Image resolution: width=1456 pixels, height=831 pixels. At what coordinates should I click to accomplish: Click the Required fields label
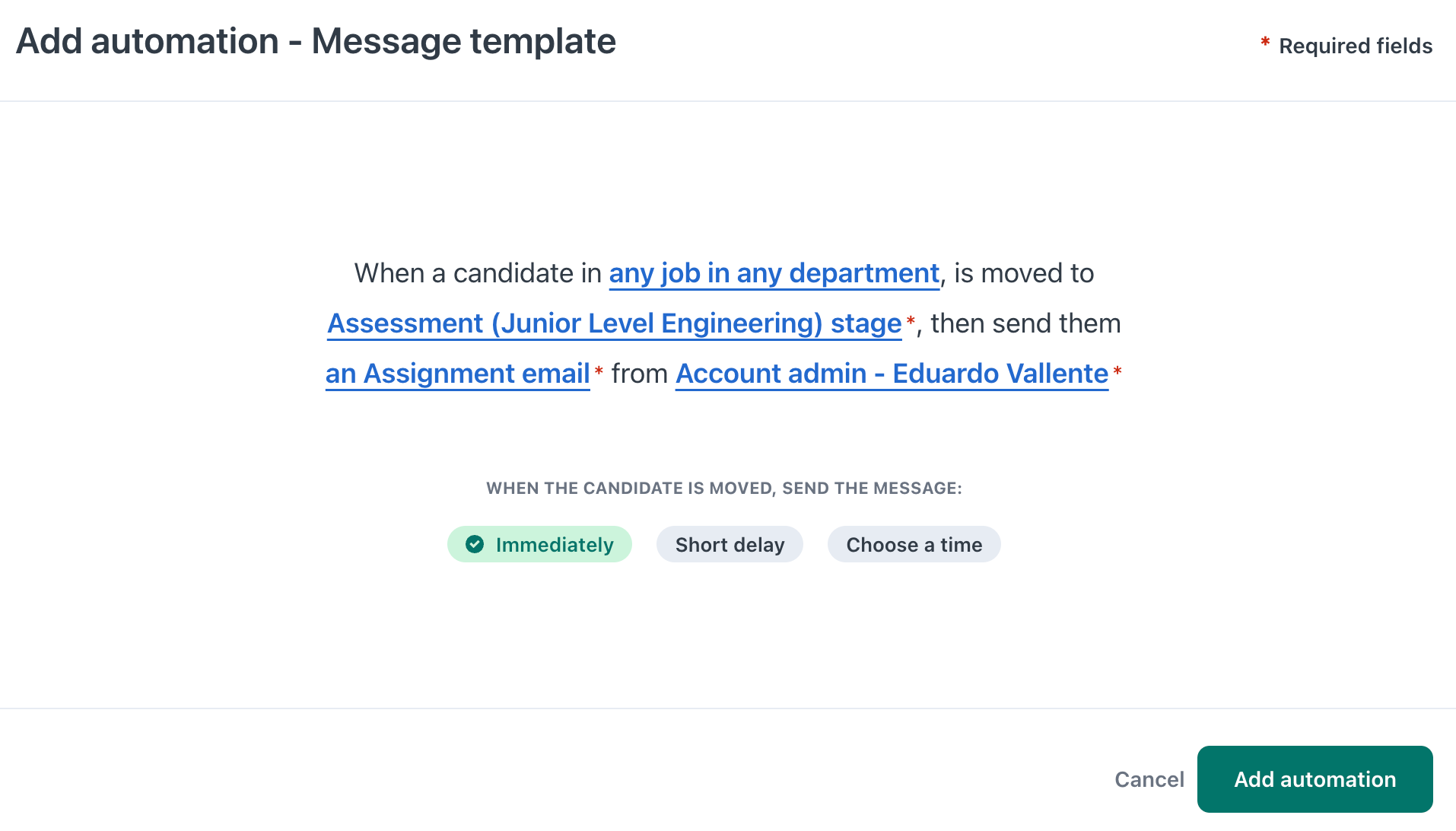point(1355,46)
